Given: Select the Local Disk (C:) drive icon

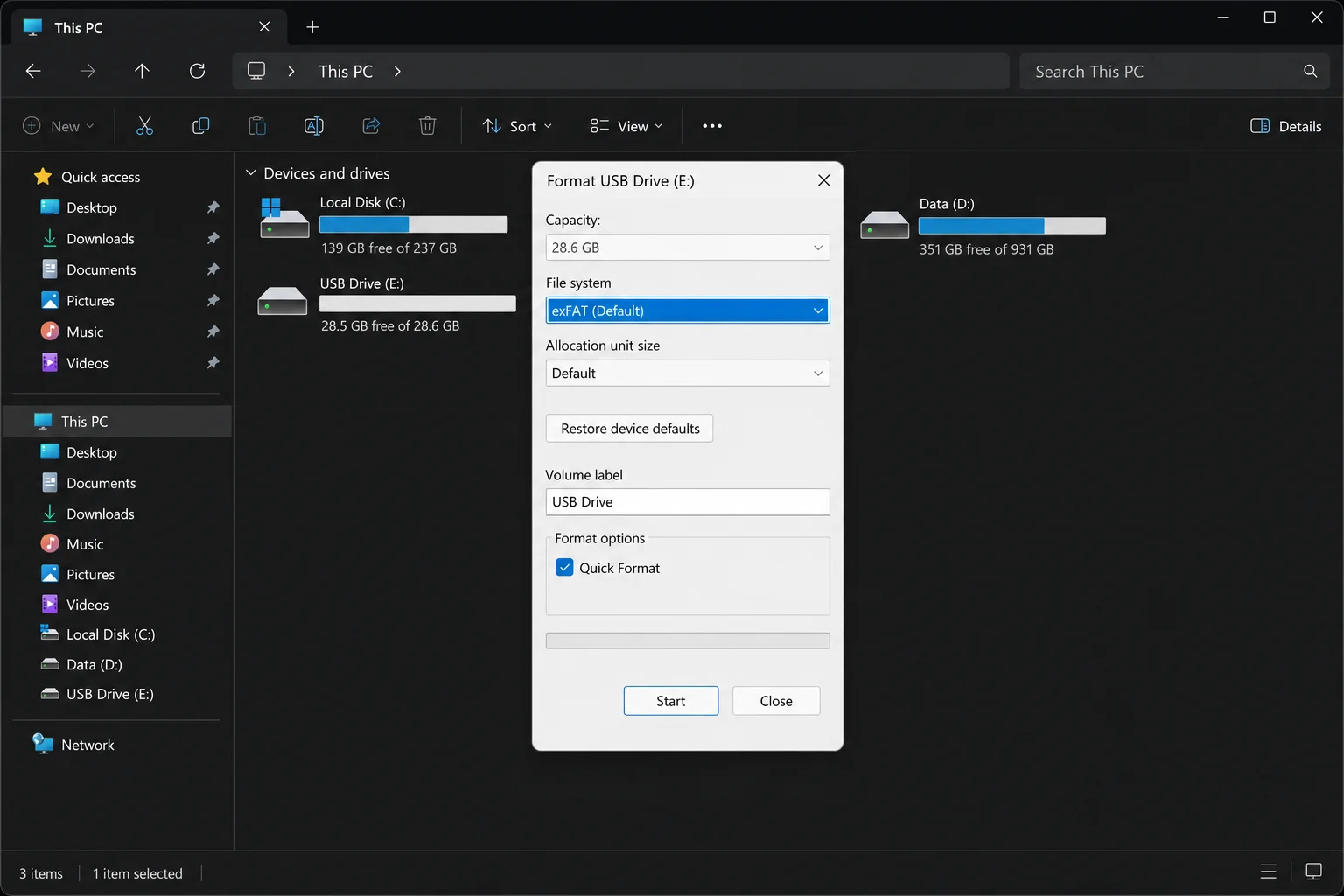Looking at the screenshot, I should coord(284,218).
